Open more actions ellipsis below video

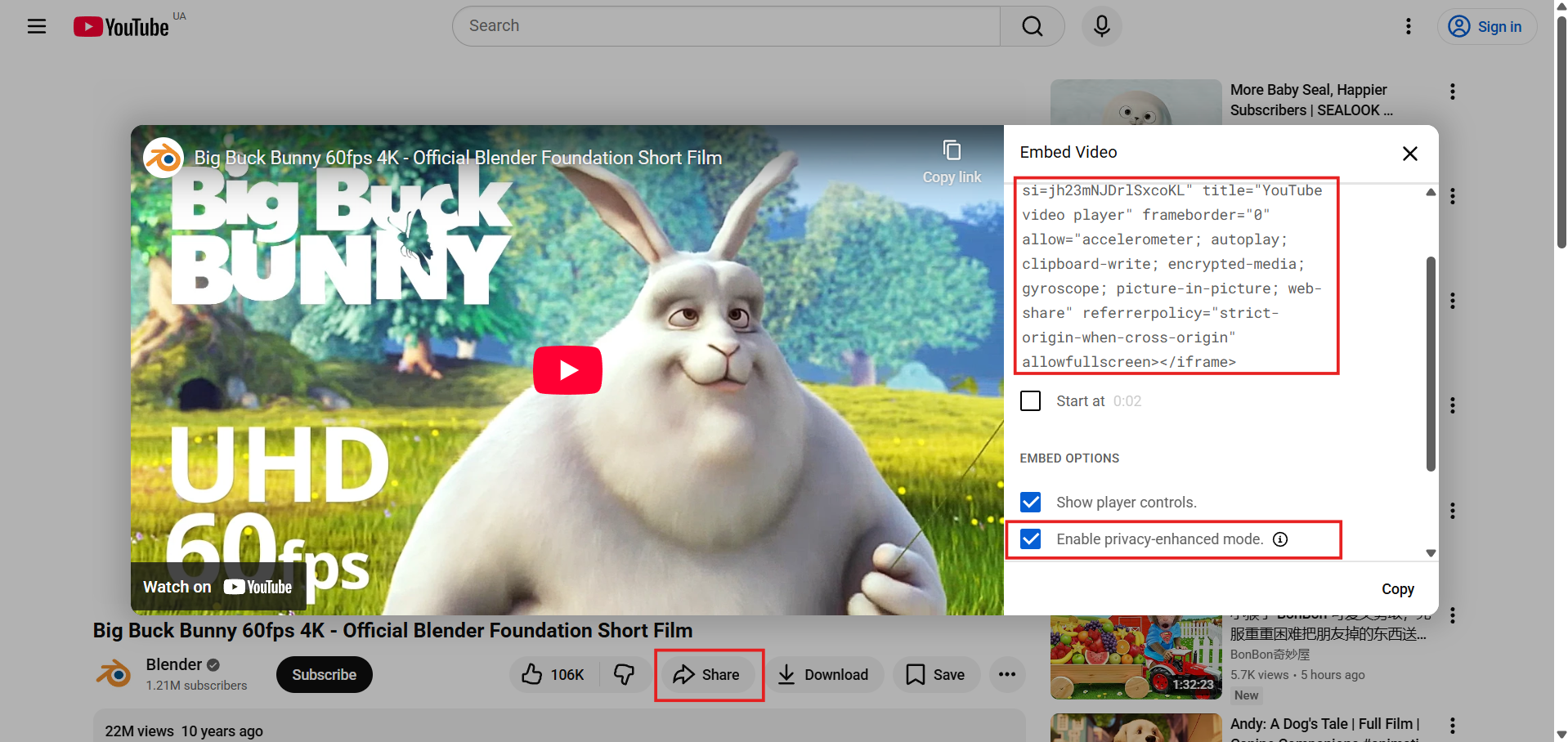pos(1006,674)
